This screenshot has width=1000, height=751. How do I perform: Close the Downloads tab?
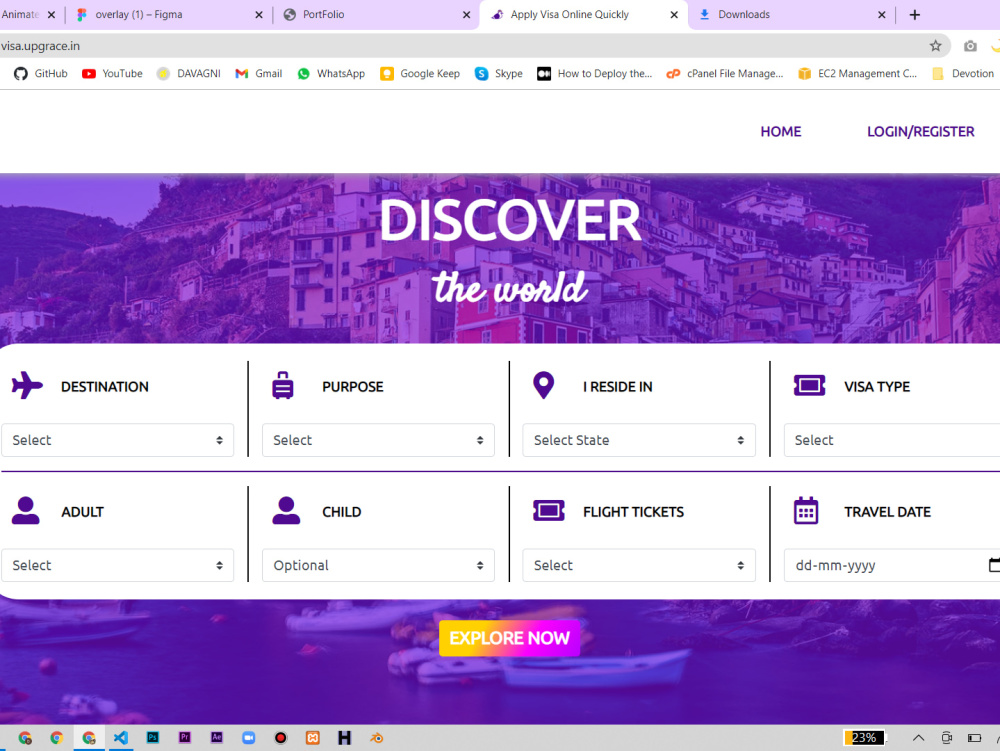[x=881, y=15]
